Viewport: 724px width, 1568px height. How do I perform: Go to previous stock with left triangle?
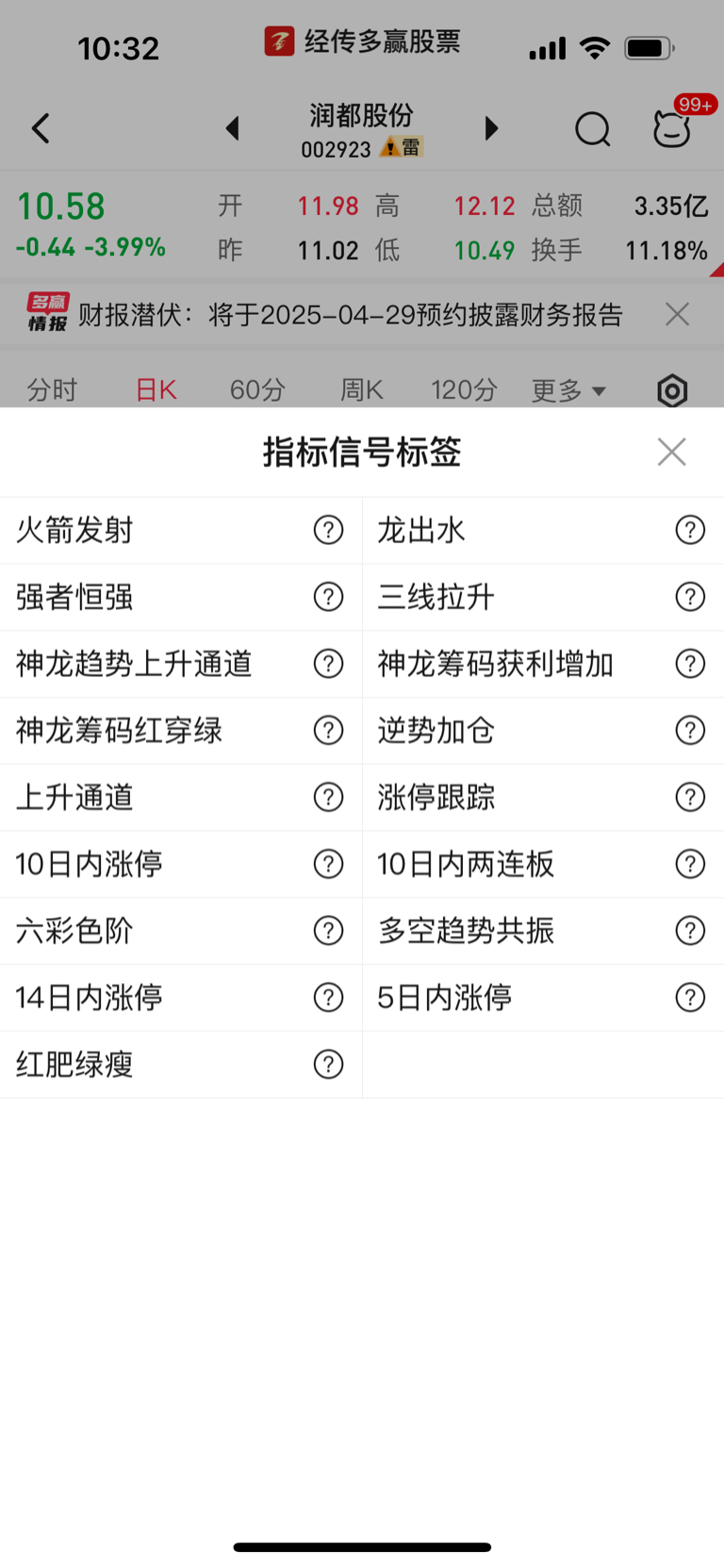232,128
